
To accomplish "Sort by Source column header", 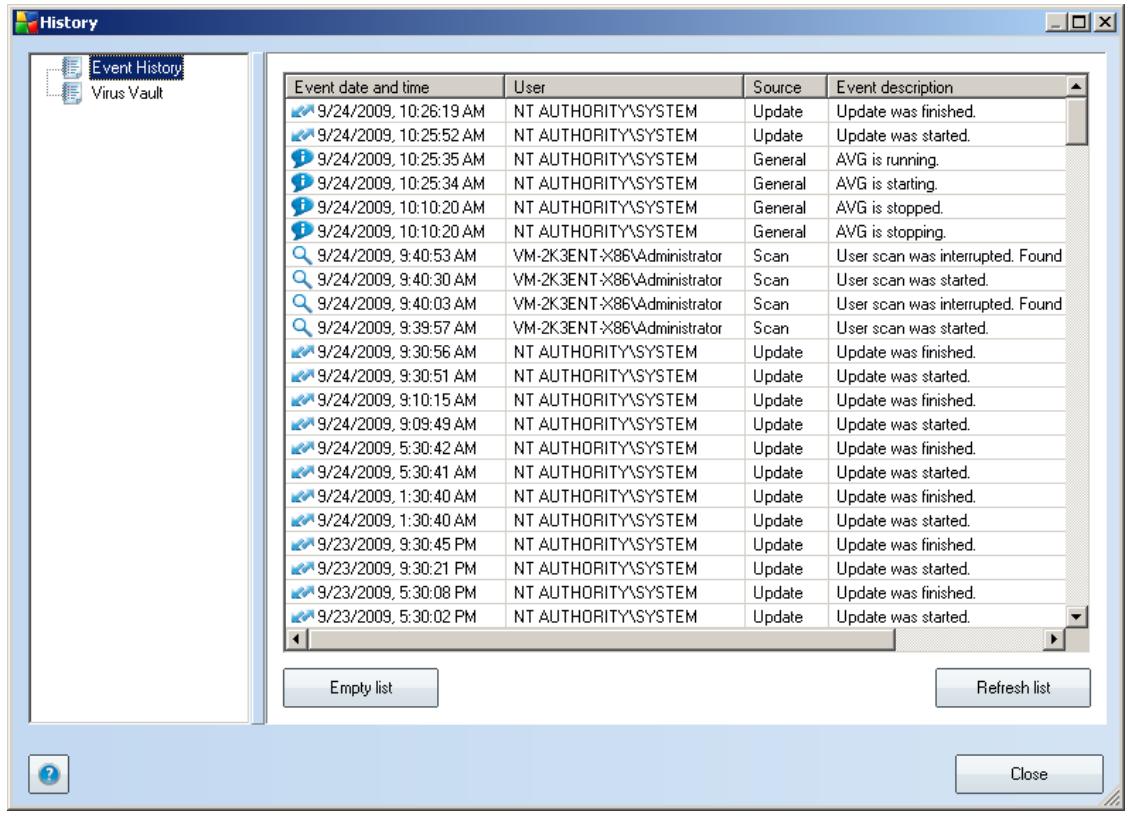I will 785,87.
